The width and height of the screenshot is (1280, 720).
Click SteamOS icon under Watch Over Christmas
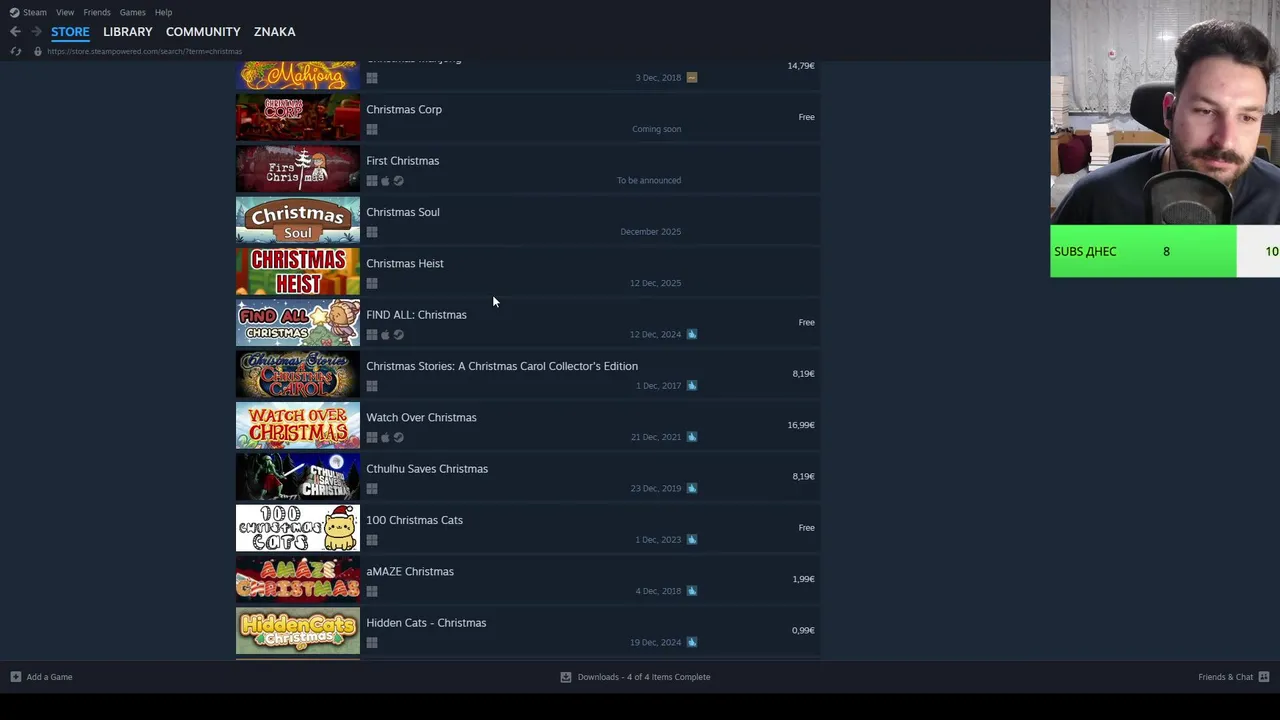(399, 438)
